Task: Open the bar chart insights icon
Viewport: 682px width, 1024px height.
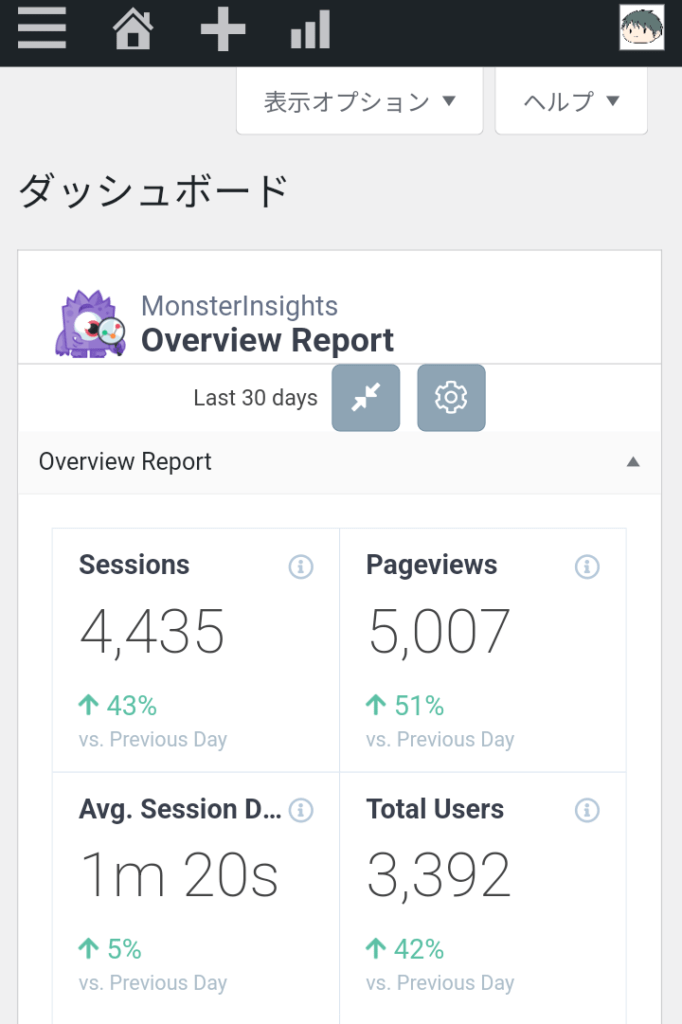Action: (310, 30)
